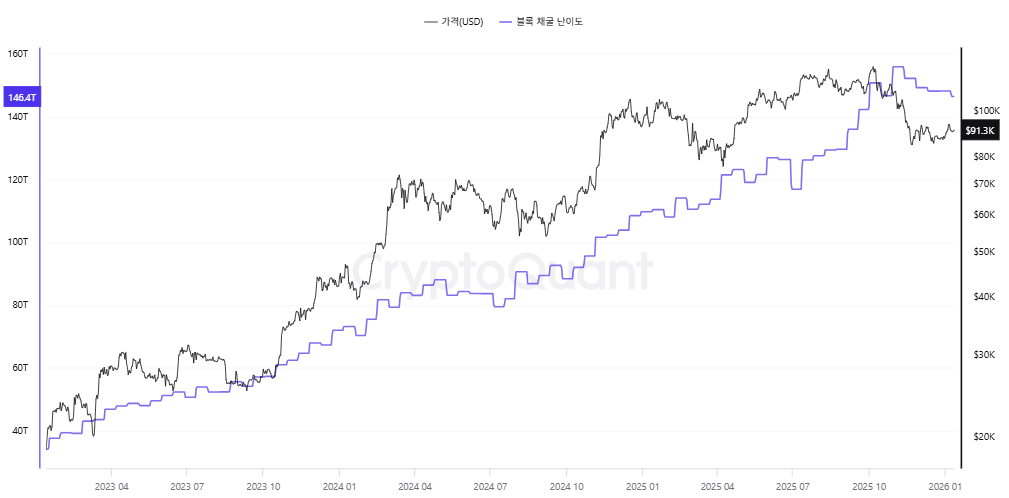The width and height of the screenshot is (1009, 498).
Task: Select the 2023 04 date label
Action: (111, 487)
